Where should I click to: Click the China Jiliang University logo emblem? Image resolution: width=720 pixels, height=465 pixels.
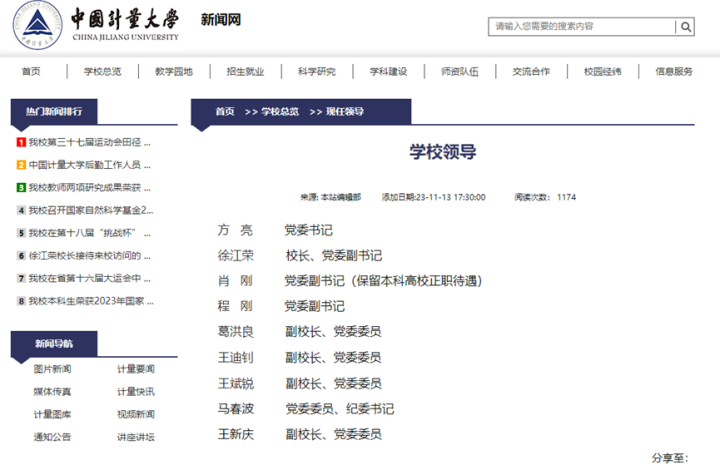click(34, 28)
